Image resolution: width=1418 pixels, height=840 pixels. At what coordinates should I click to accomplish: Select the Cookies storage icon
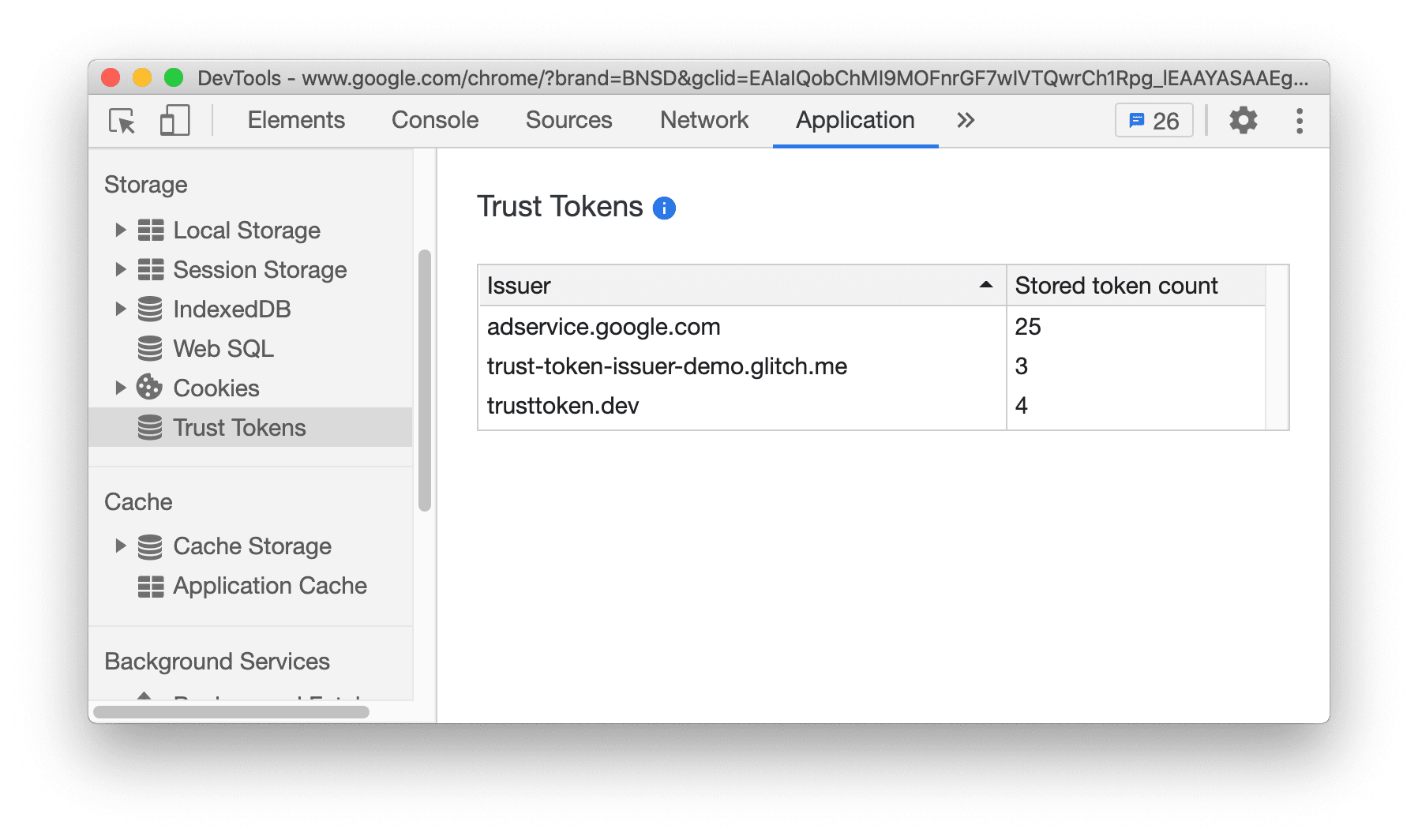[x=149, y=388]
